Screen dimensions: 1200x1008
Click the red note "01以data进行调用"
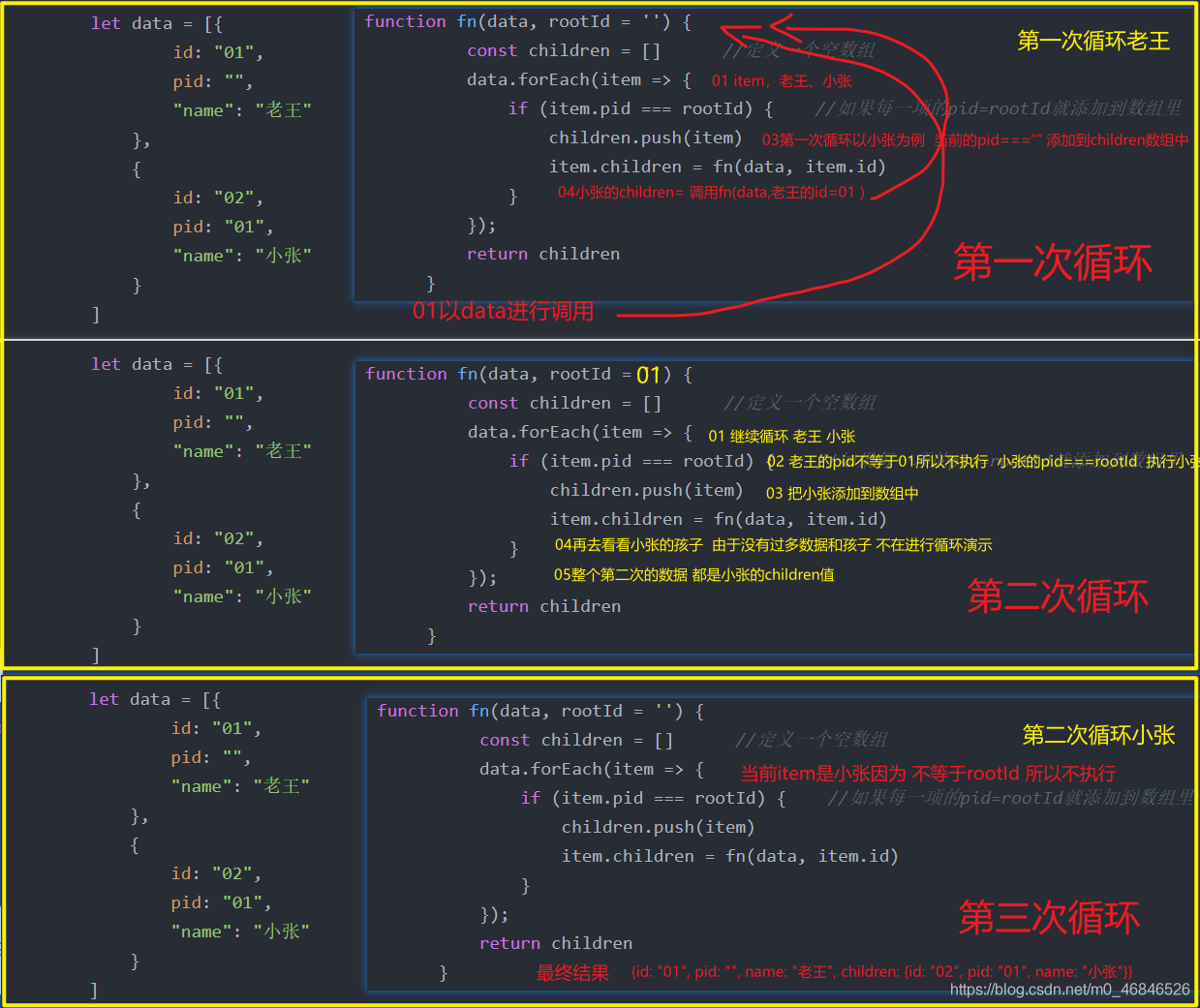pos(503,311)
